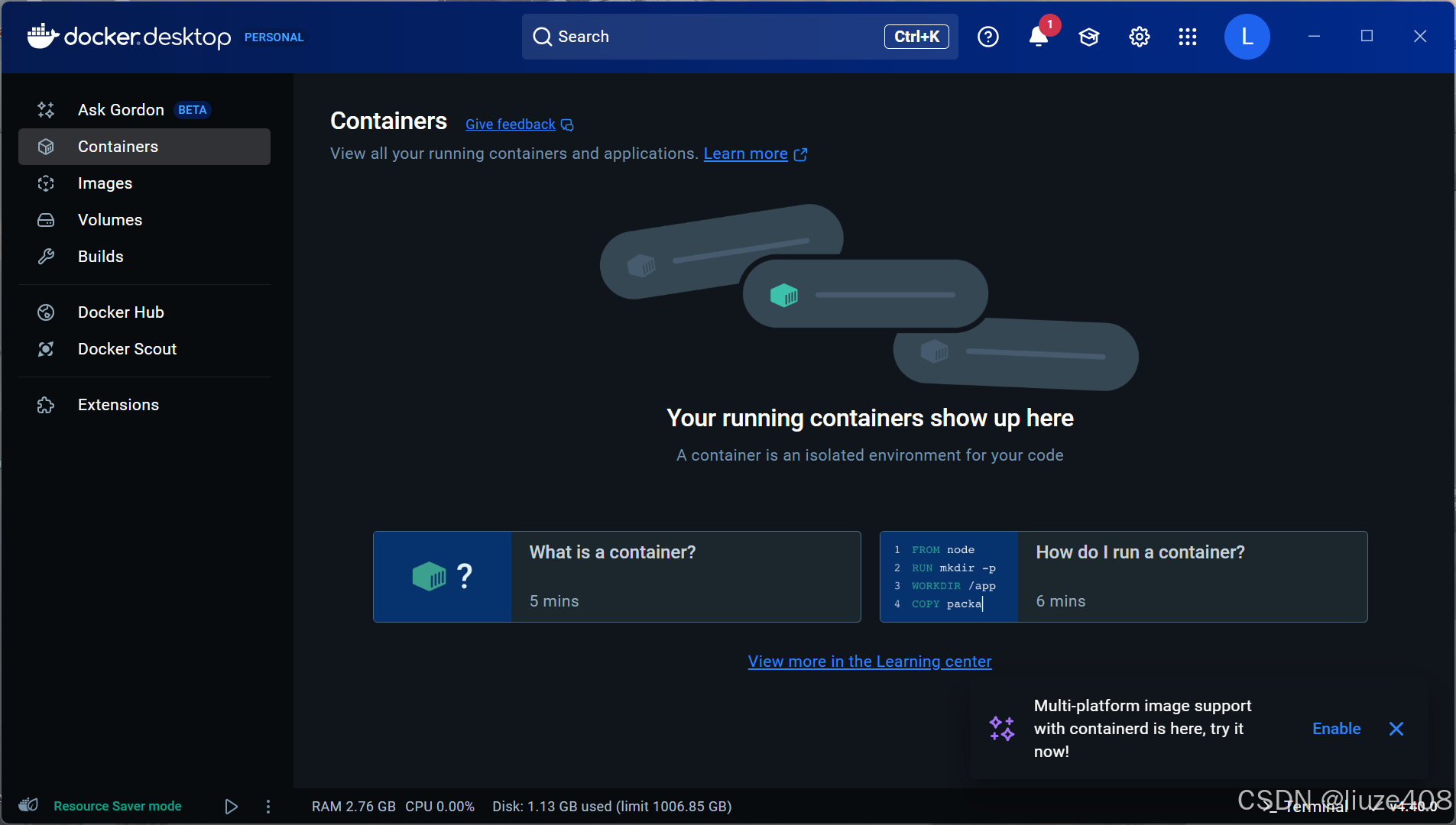
Task: Open the Learning center graduation cap icon
Action: click(1089, 37)
